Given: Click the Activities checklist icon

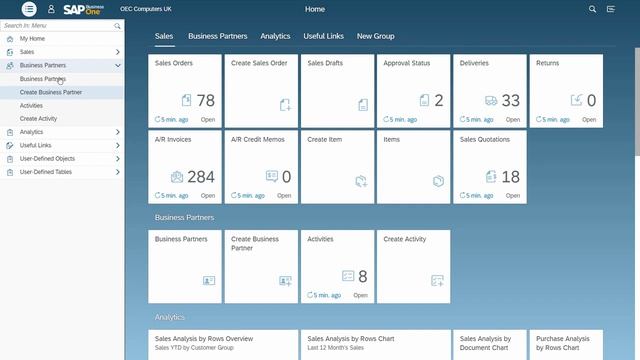Looking at the screenshot, I should pos(348,276).
